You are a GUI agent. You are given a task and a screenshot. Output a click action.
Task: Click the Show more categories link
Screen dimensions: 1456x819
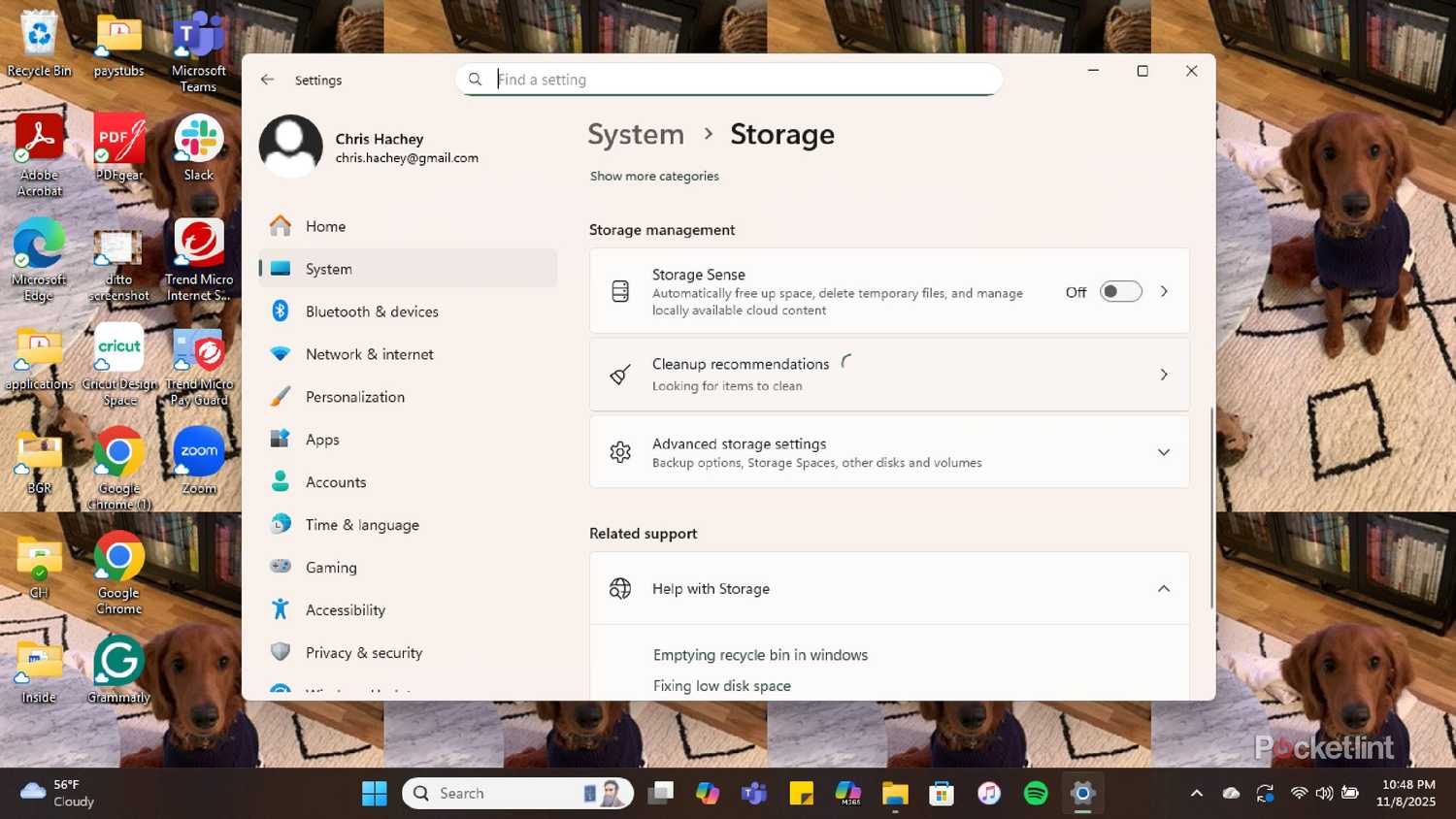[654, 177]
